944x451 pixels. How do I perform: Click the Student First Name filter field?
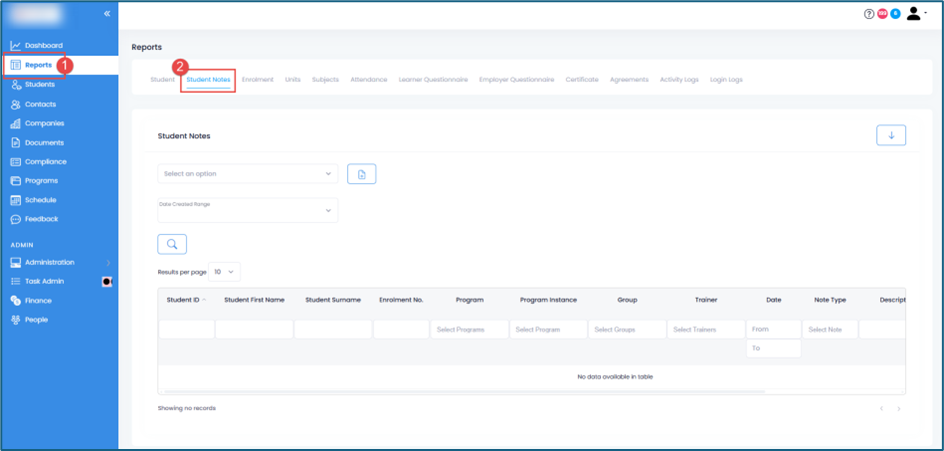point(254,330)
